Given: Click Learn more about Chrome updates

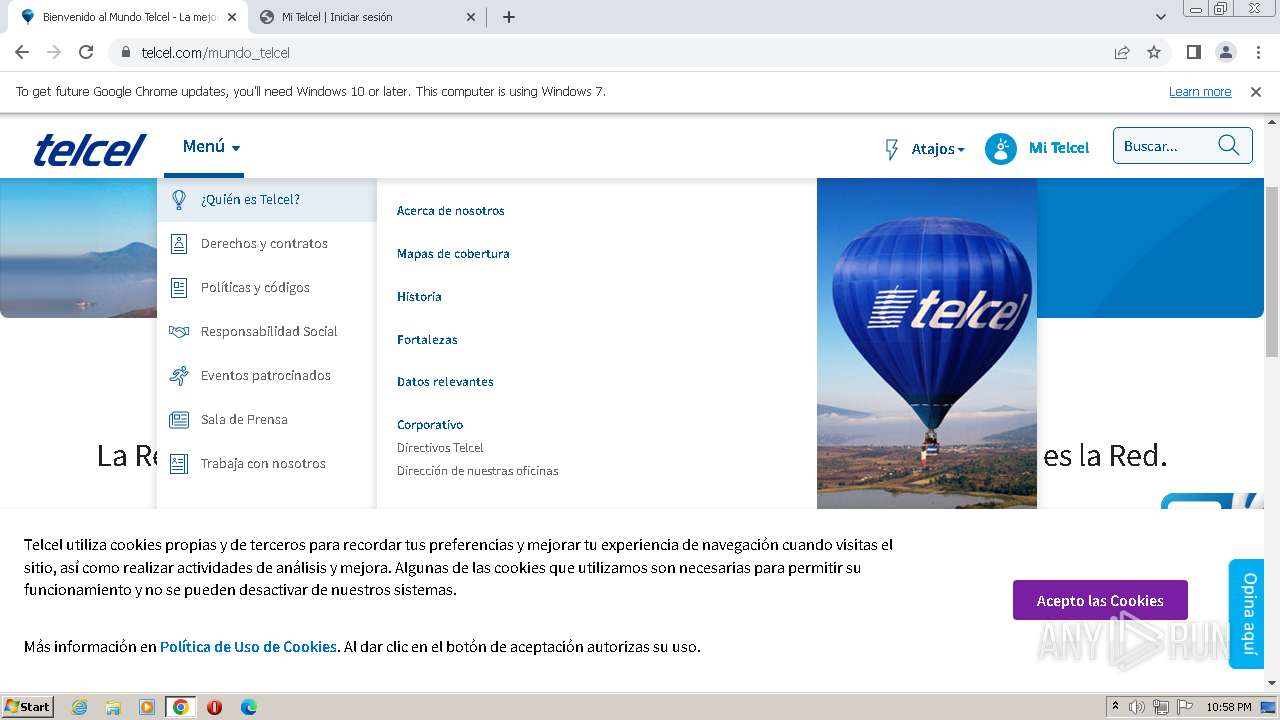Looking at the screenshot, I should [1200, 91].
